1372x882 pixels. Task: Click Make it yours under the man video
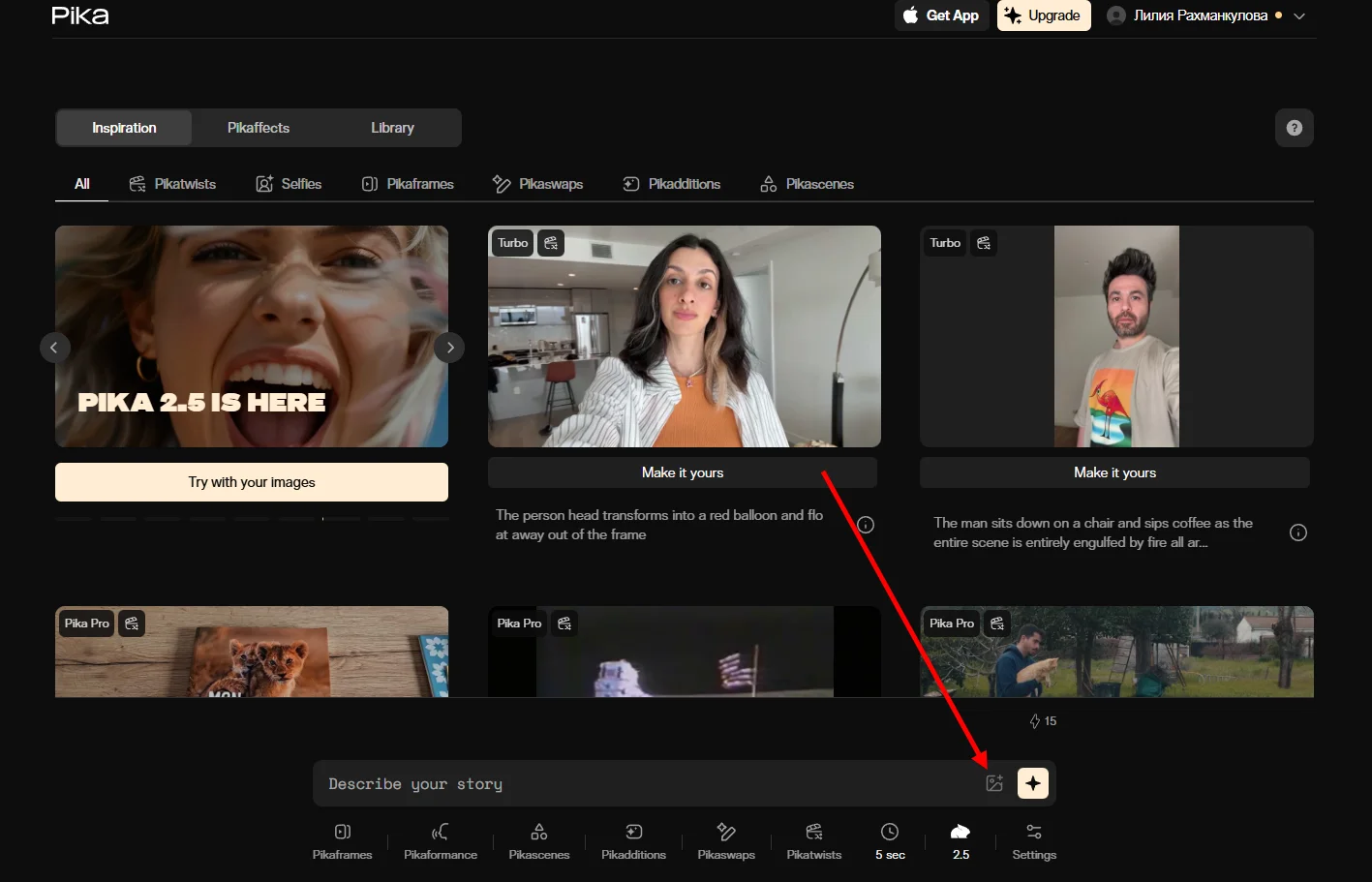(1114, 472)
